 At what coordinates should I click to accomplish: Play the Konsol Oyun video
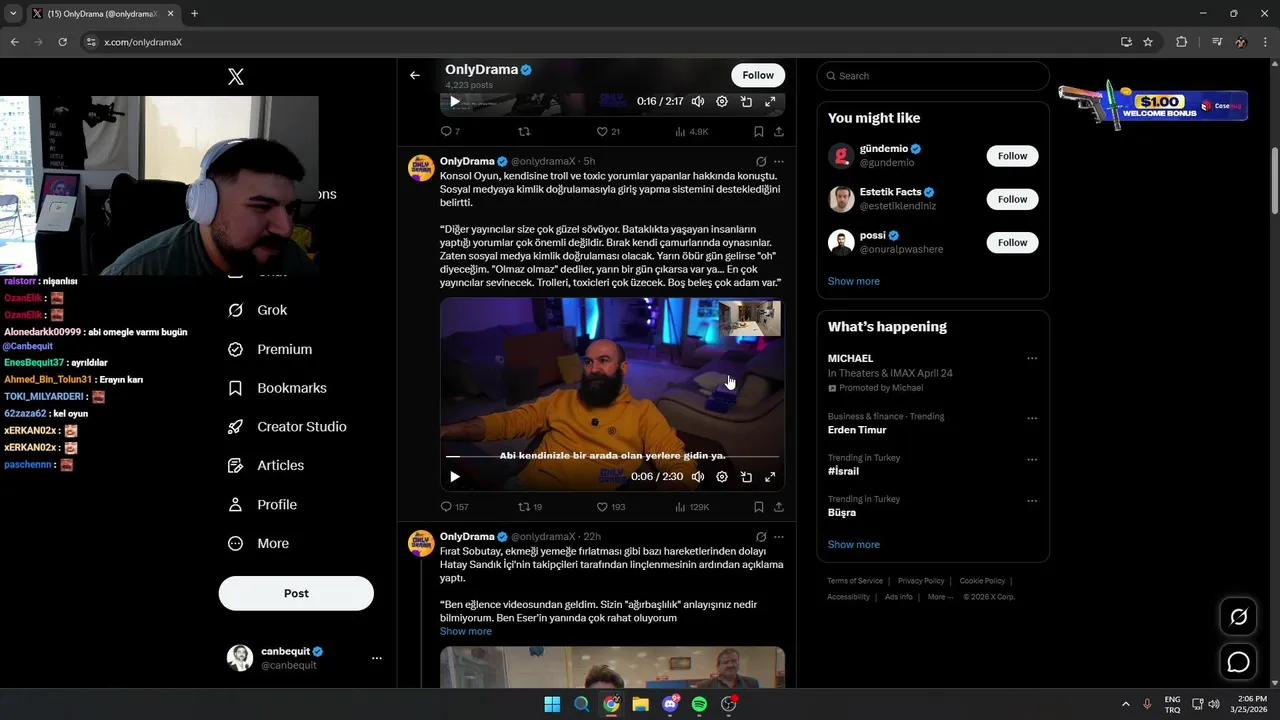[454, 477]
